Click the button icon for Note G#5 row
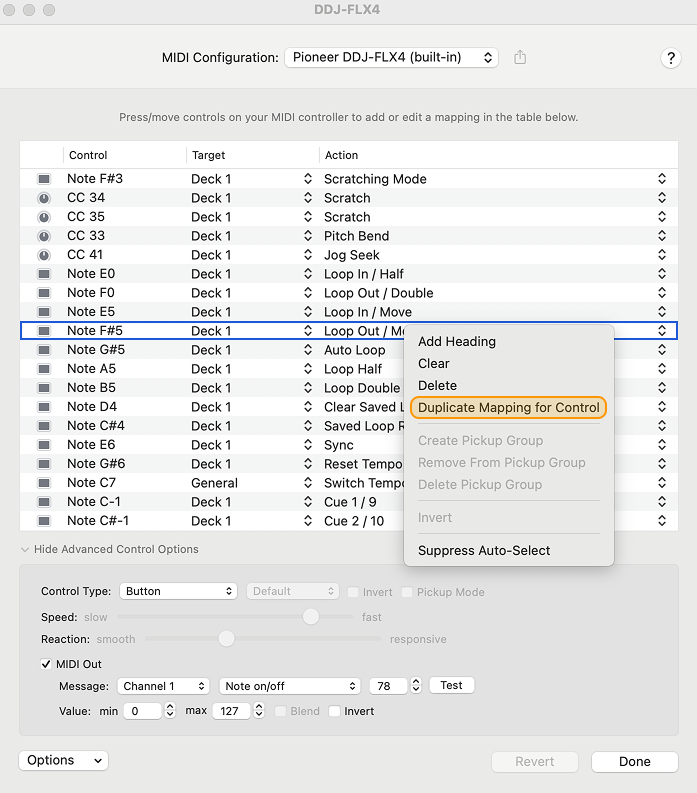The width and height of the screenshot is (697, 793). click(x=44, y=350)
